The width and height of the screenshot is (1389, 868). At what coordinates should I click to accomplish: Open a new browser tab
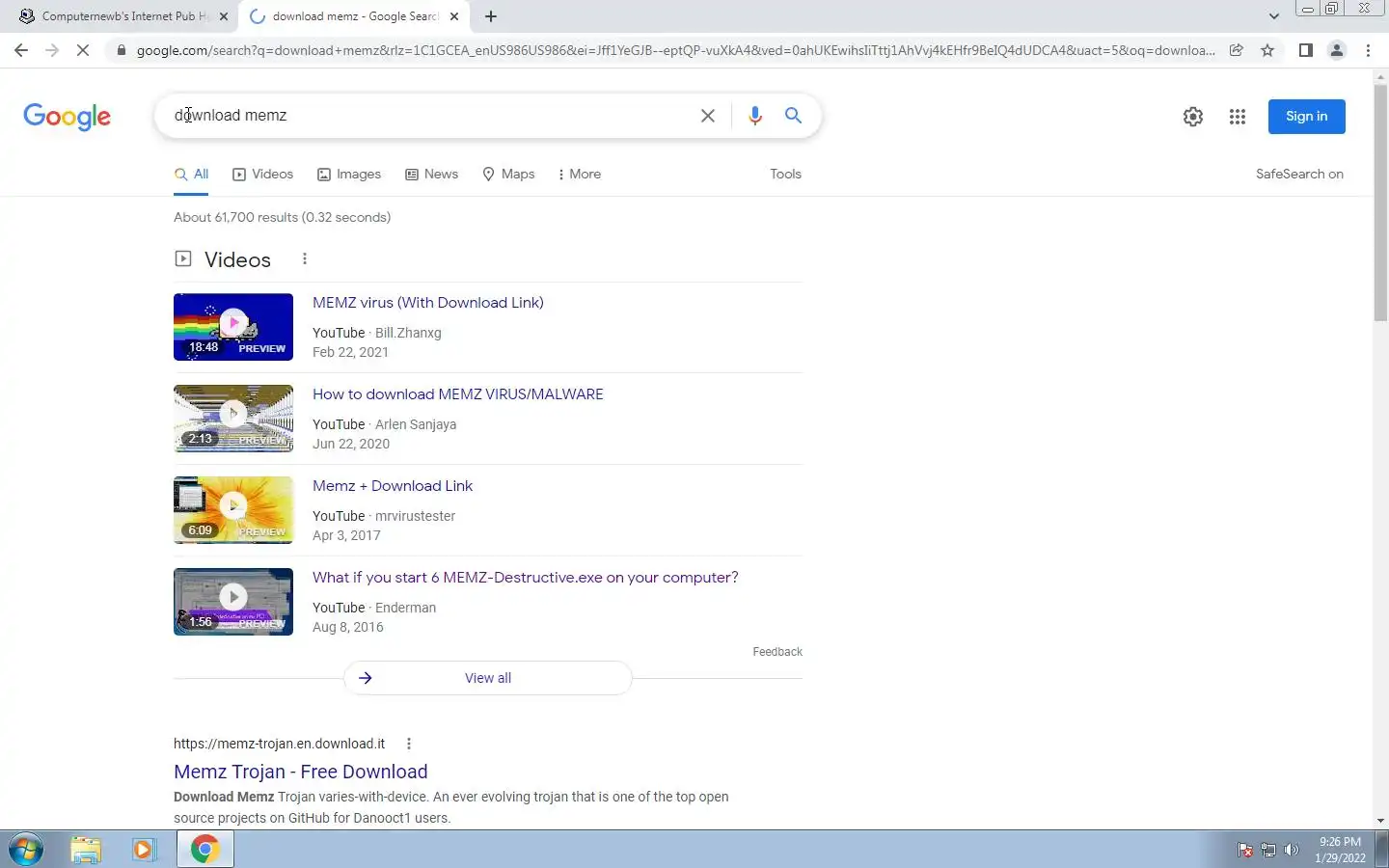491,16
